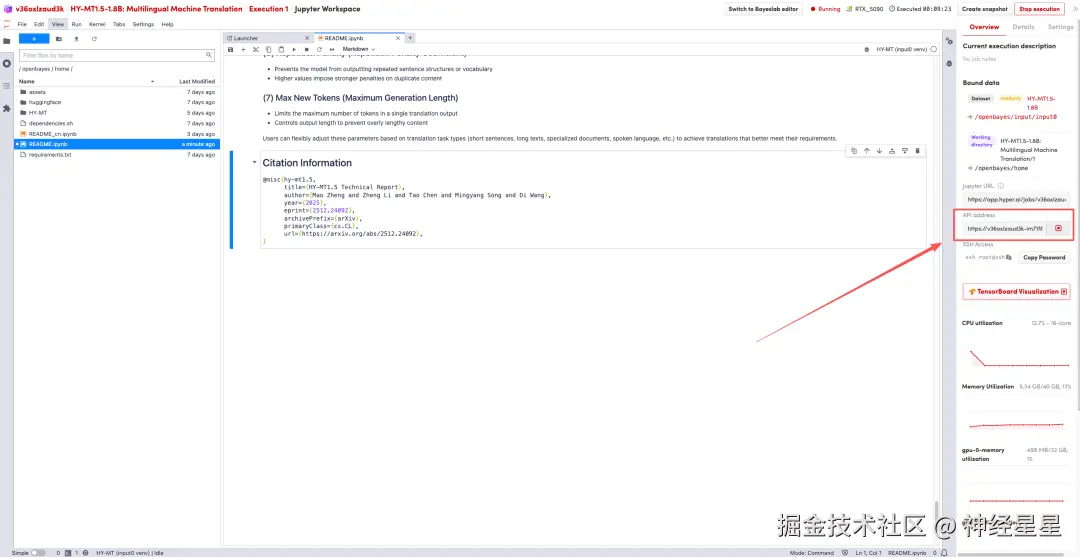Click the Copy Password button
This screenshot has width=1080, height=557.
[x=1044, y=258]
